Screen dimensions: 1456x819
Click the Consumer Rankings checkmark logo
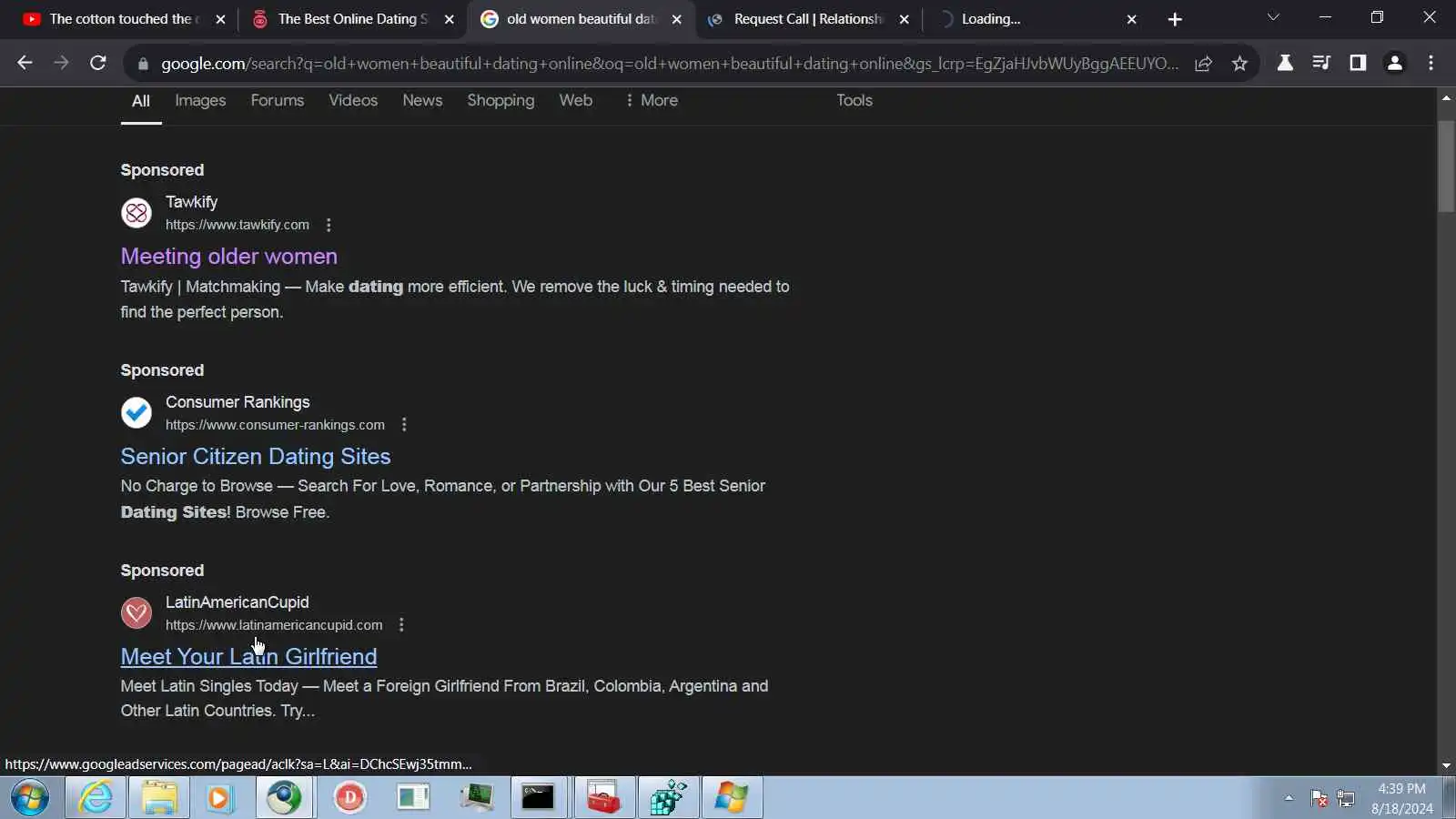[136, 413]
